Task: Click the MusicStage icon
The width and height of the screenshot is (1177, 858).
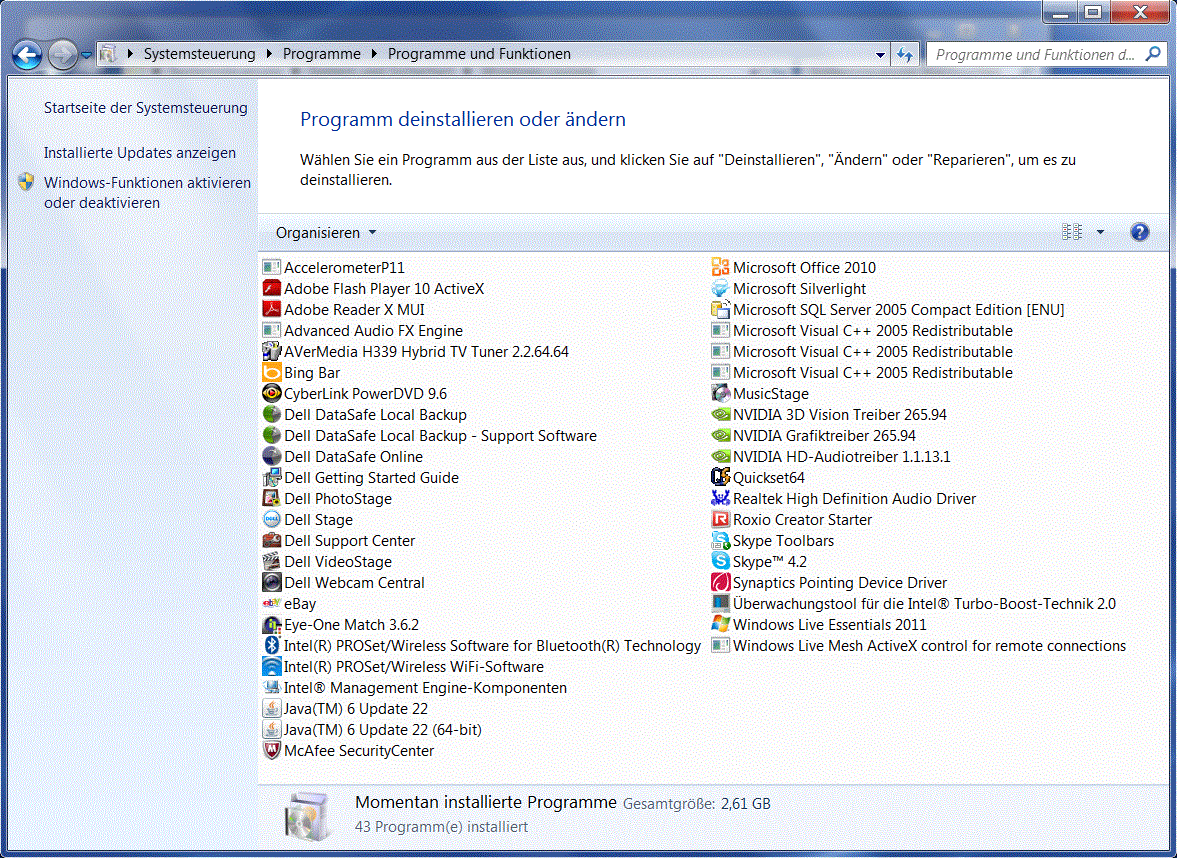Action: coord(720,393)
